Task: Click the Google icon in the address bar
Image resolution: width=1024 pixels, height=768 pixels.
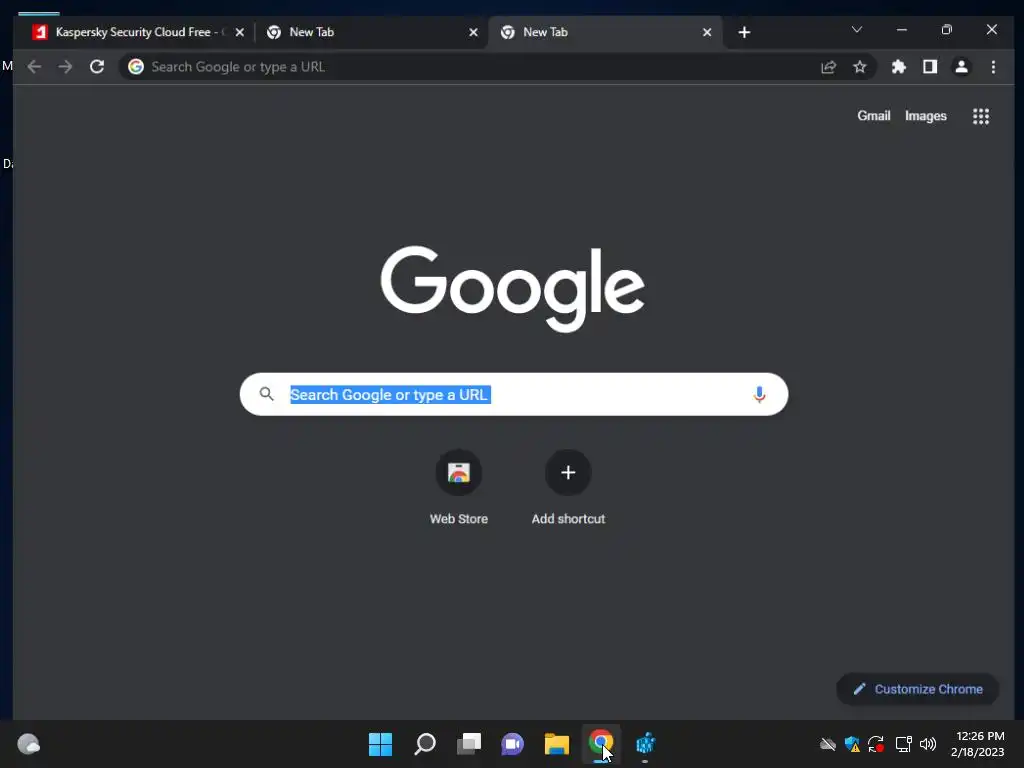Action: click(x=136, y=67)
